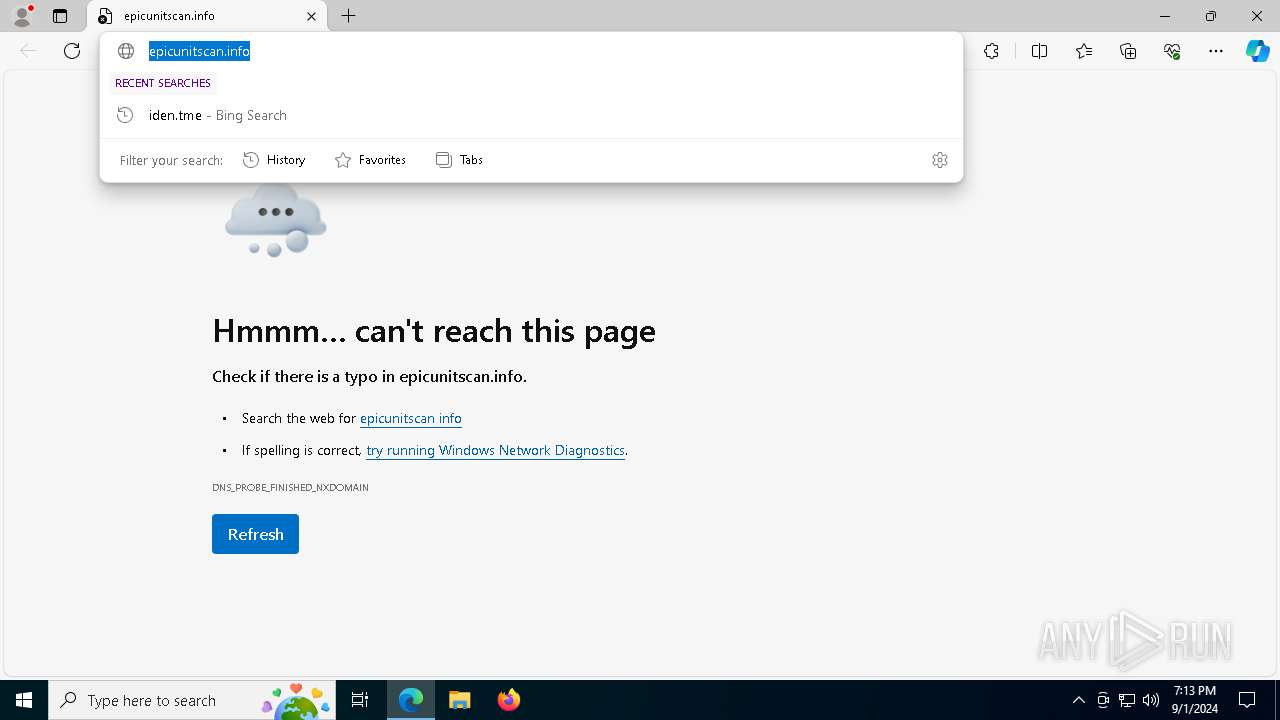Click the blue Refresh button
1280x720 pixels.
click(x=255, y=534)
